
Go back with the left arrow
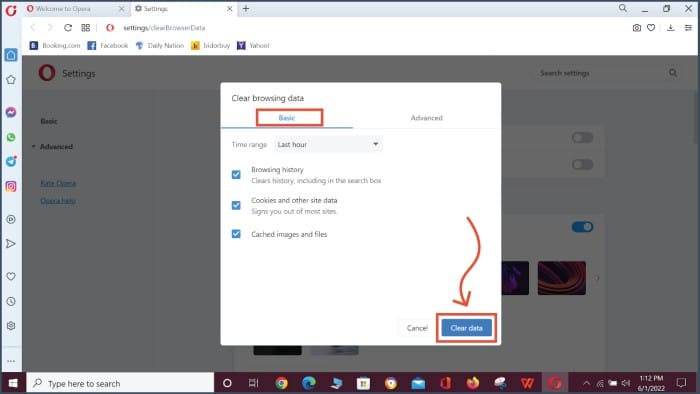33,28
